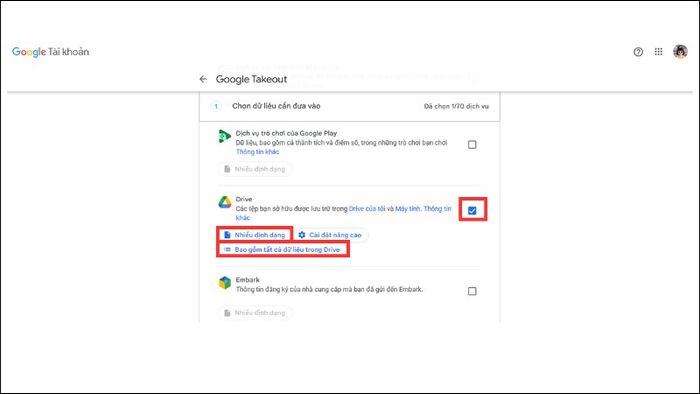Screen dimensions: 700x394
Task: Click the Dịch vụ trò chơi của Google Play title
Action: [286, 133]
